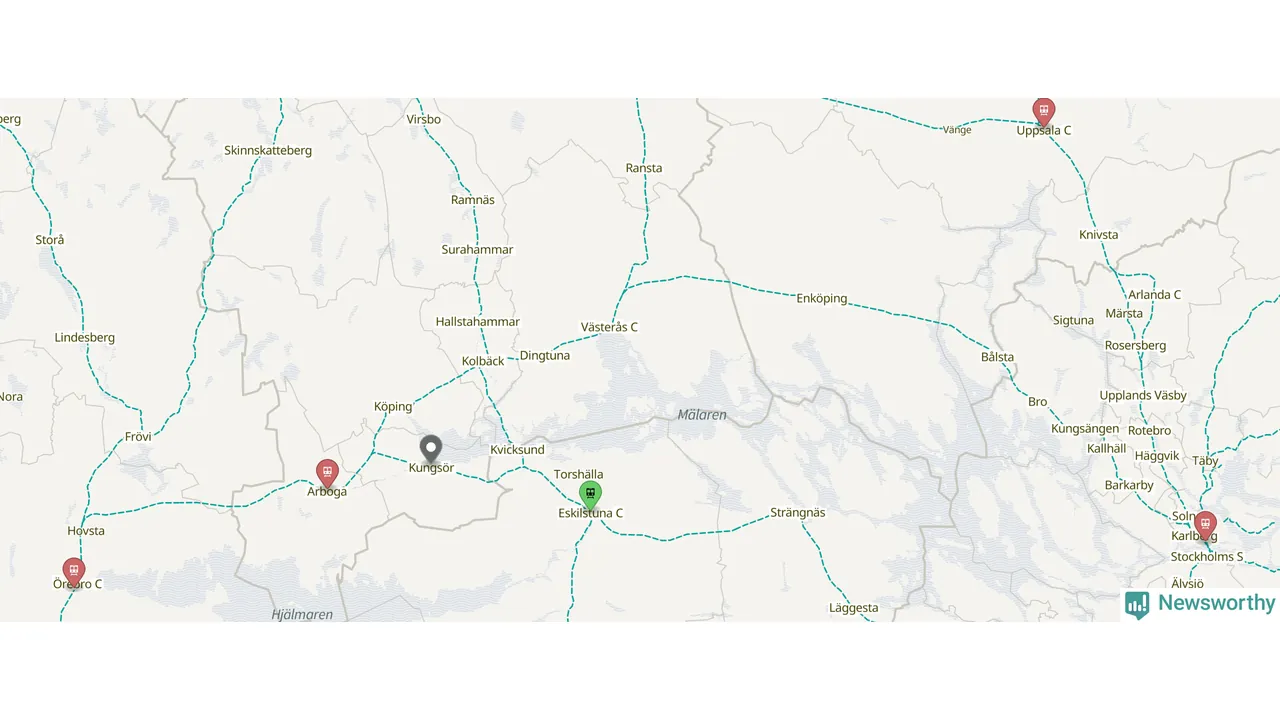Select the red train marker near Karlberg
The width and height of the screenshot is (1280, 720).
[x=1206, y=525]
